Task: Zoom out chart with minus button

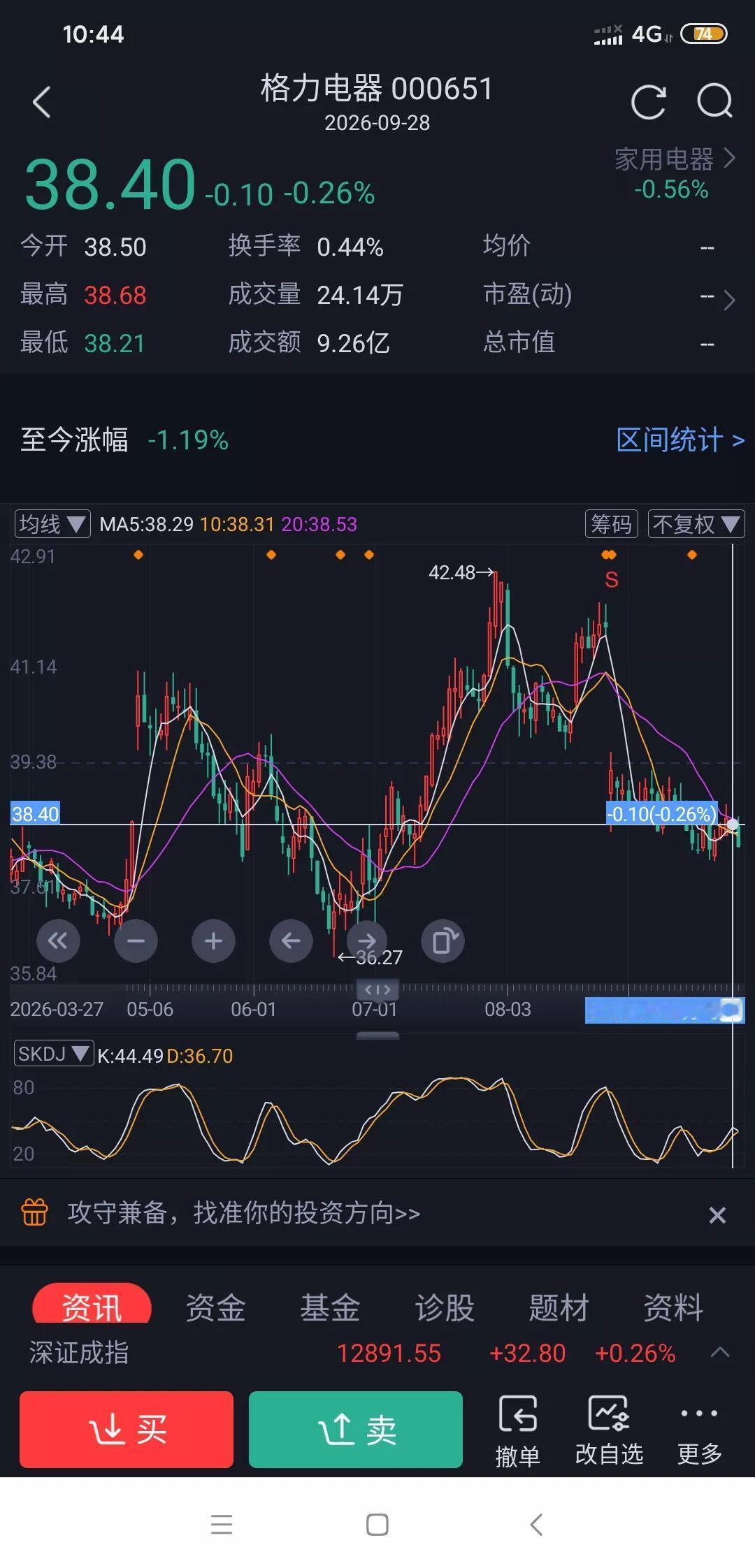Action: [136, 941]
